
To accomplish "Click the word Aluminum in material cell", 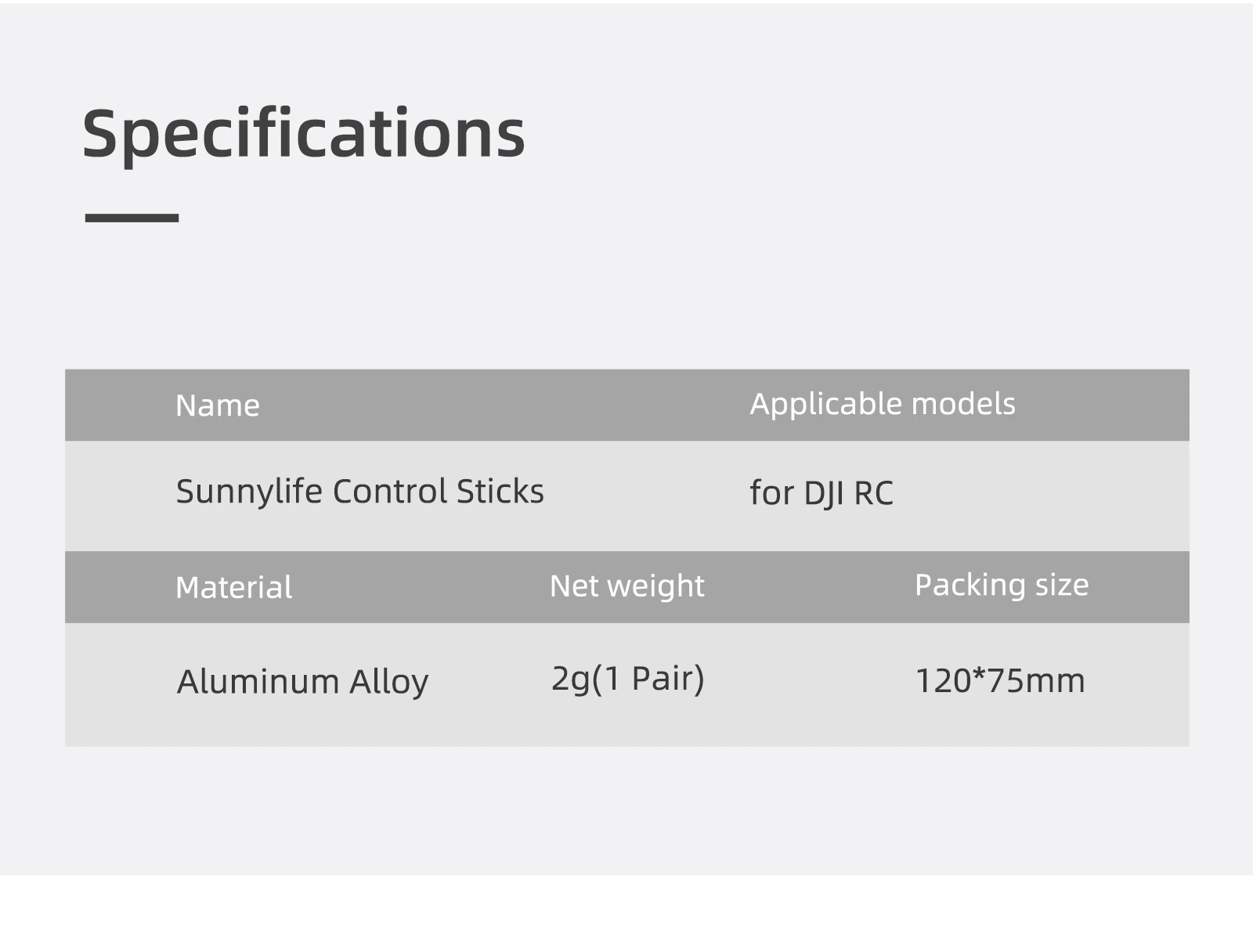I will point(258,681).
